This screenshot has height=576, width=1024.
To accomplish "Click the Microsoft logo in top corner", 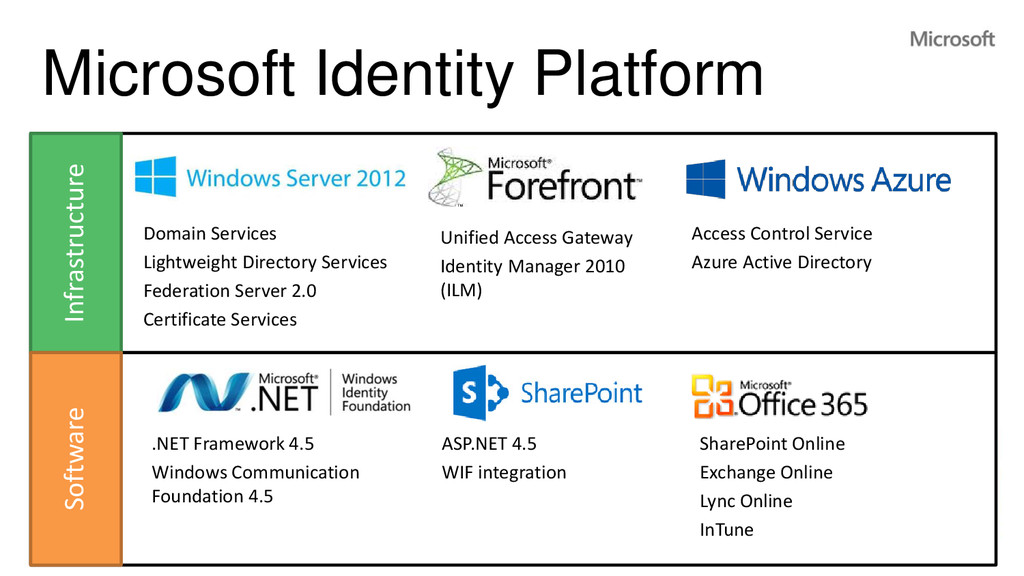I will click(952, 39).
